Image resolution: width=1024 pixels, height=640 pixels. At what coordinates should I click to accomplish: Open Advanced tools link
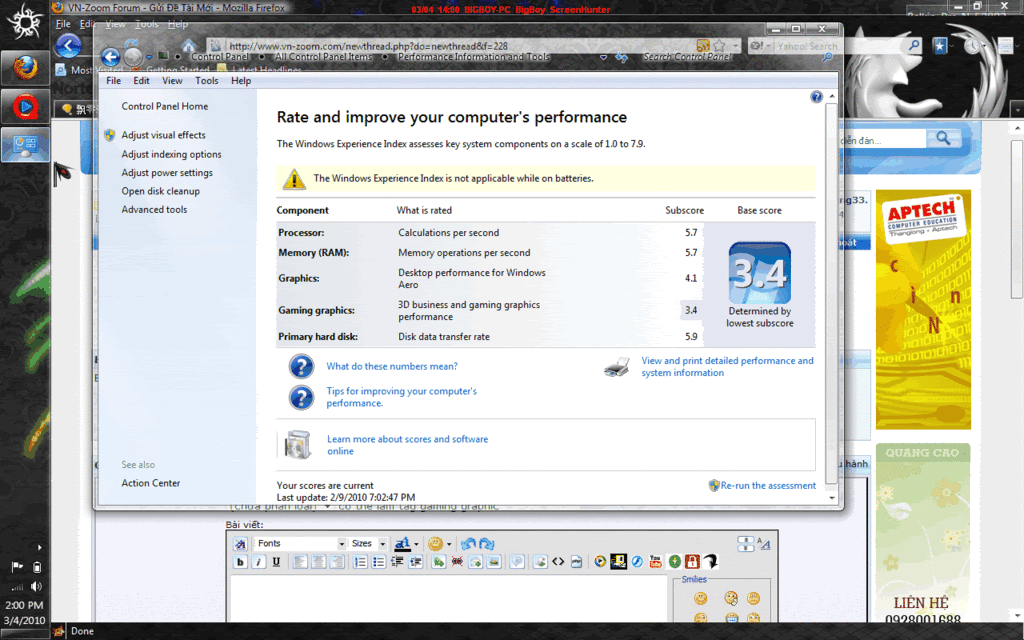point(154,210)
